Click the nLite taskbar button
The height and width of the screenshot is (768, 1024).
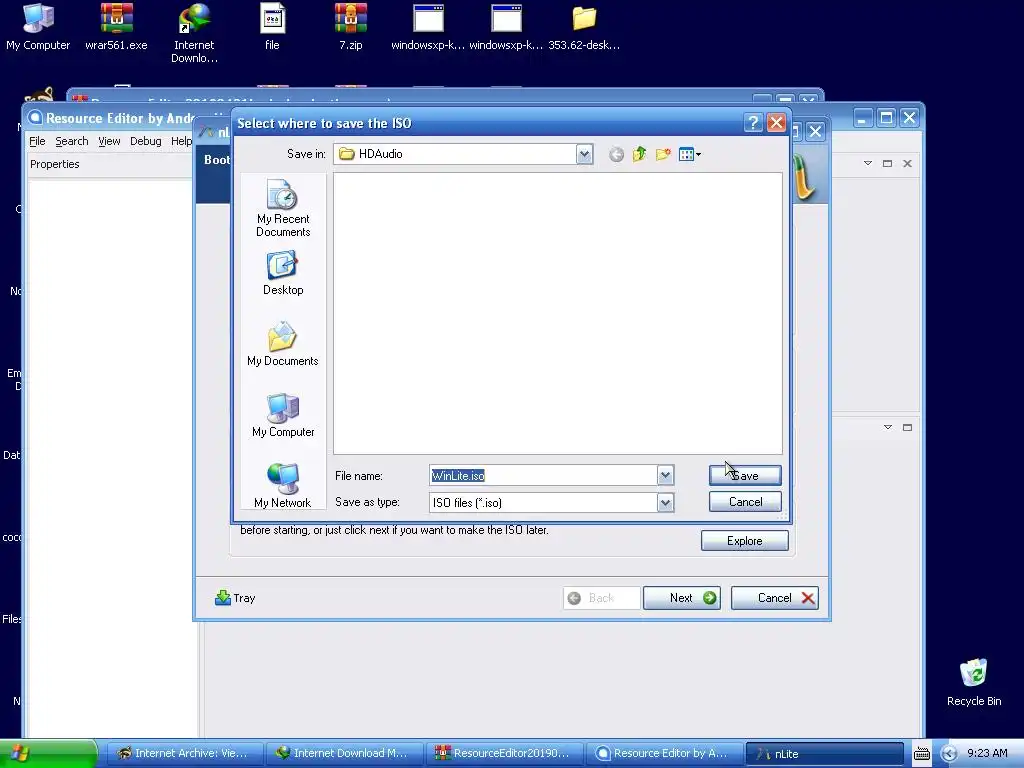click(x=824, y=754)
